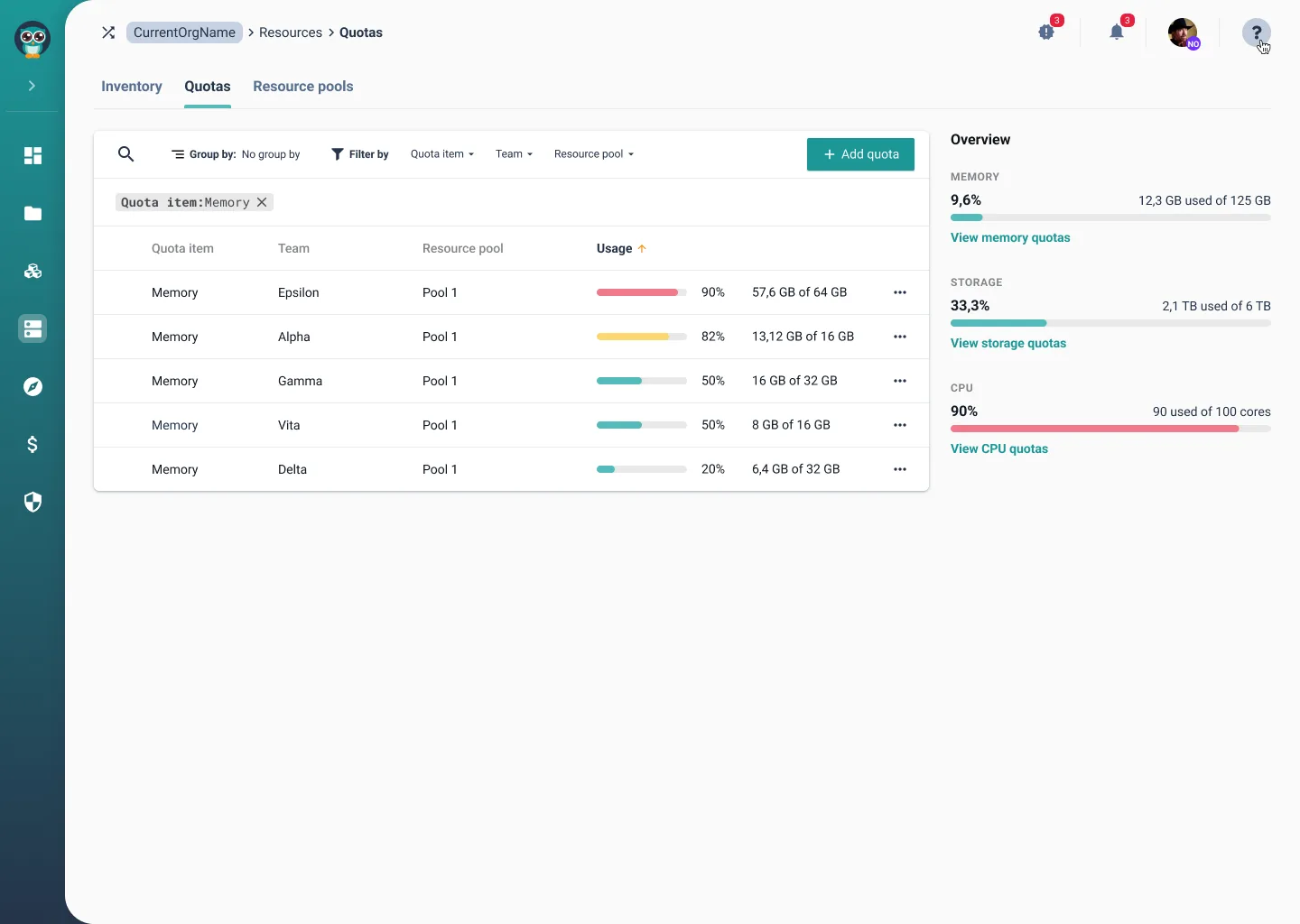The width and height of the screenshot is (1300, 924).
Task: Open the actions menu for the Delta row
Action: click(900, 469)
